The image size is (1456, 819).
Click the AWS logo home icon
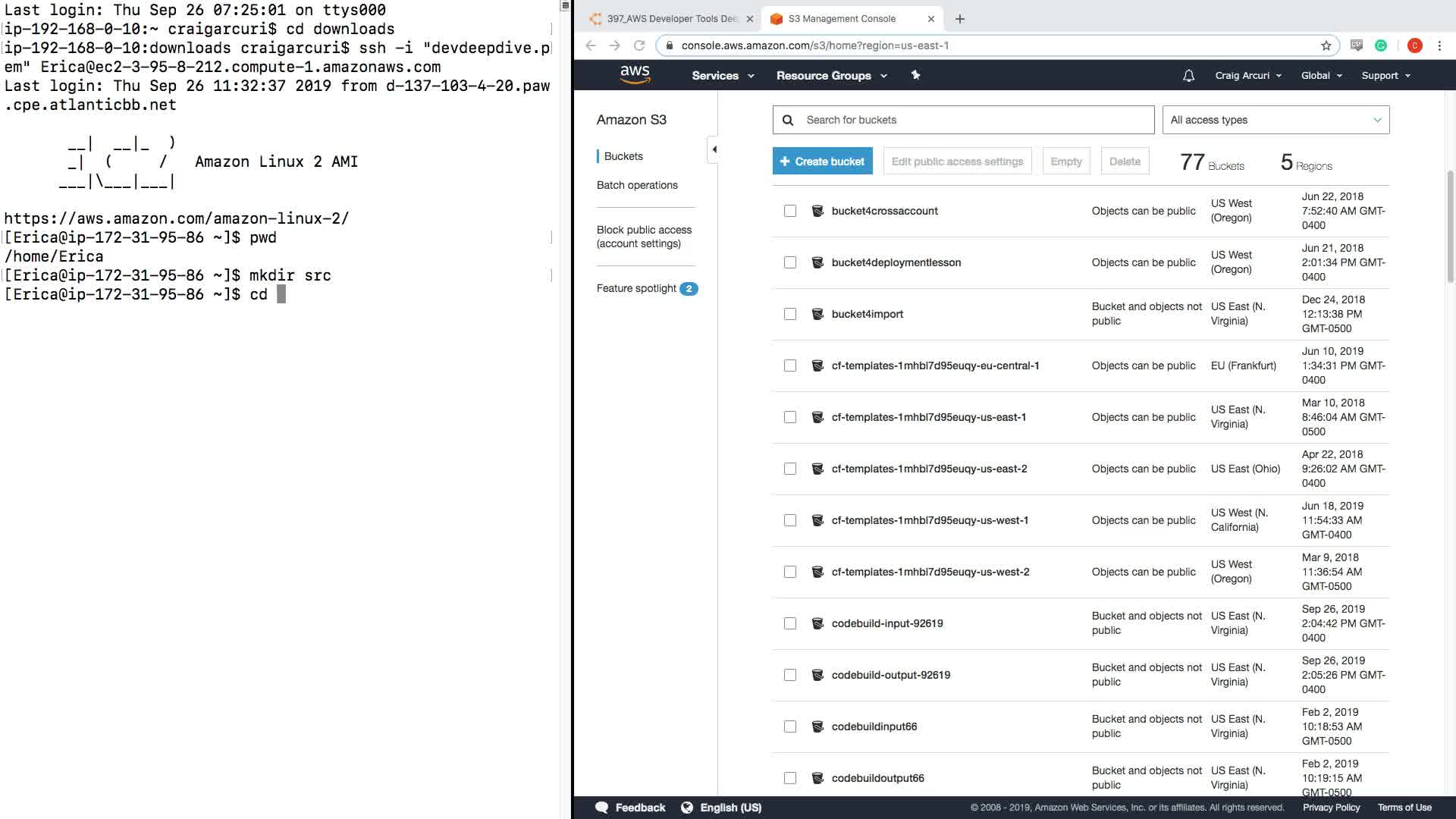[x=635, y=74]
